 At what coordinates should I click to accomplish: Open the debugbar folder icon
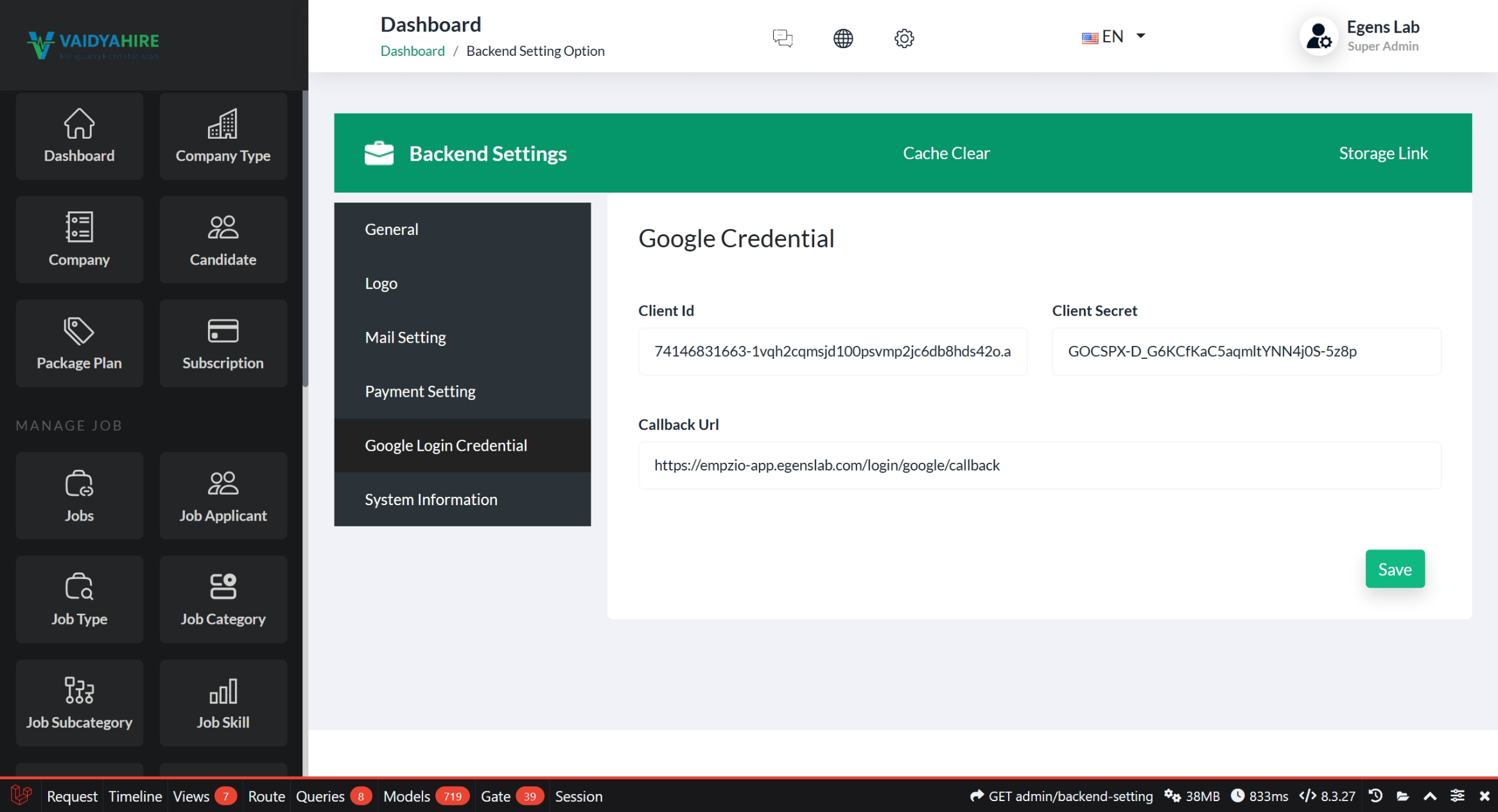point(1402,796)
